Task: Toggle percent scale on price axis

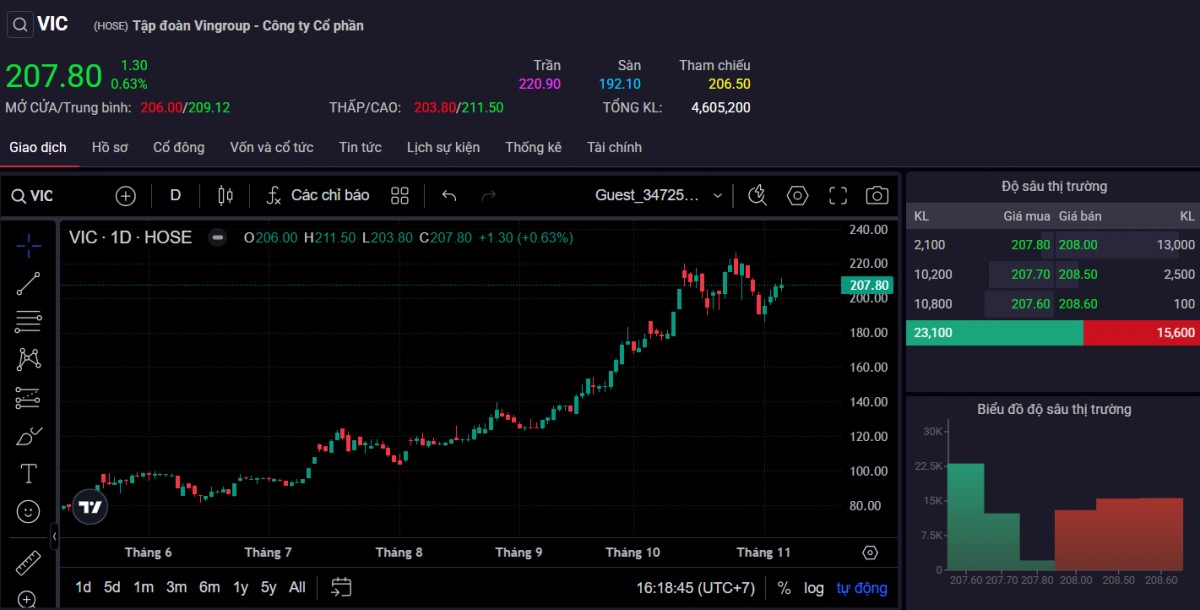Action: click(x=784, y=588)
